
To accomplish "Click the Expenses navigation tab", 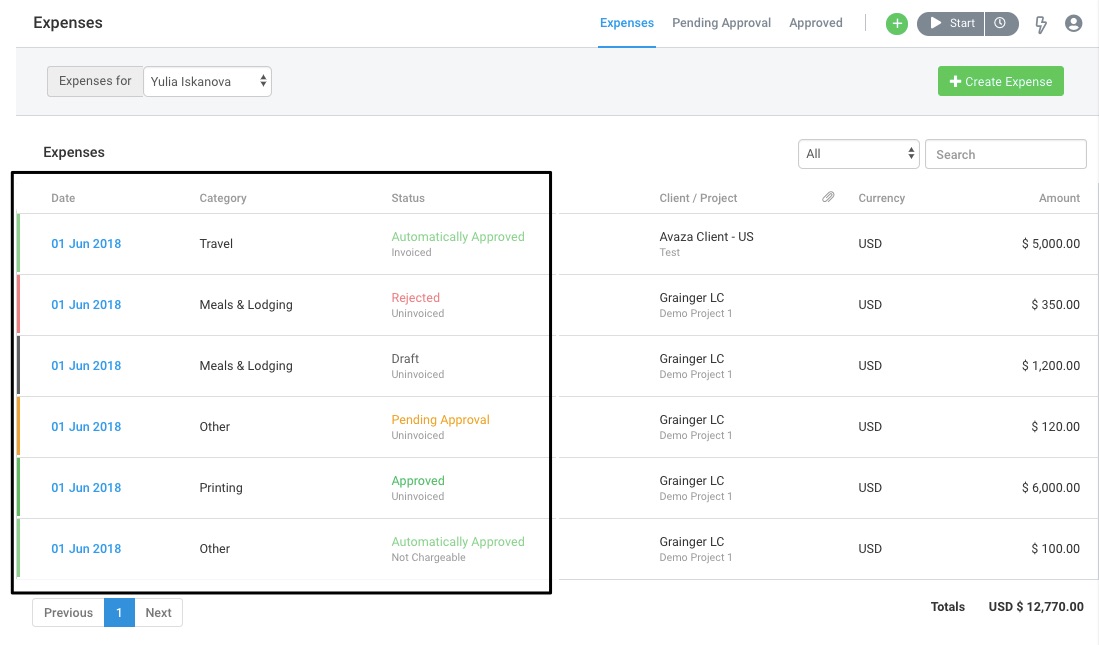I will pyautogui.click(x=626, y=22).
